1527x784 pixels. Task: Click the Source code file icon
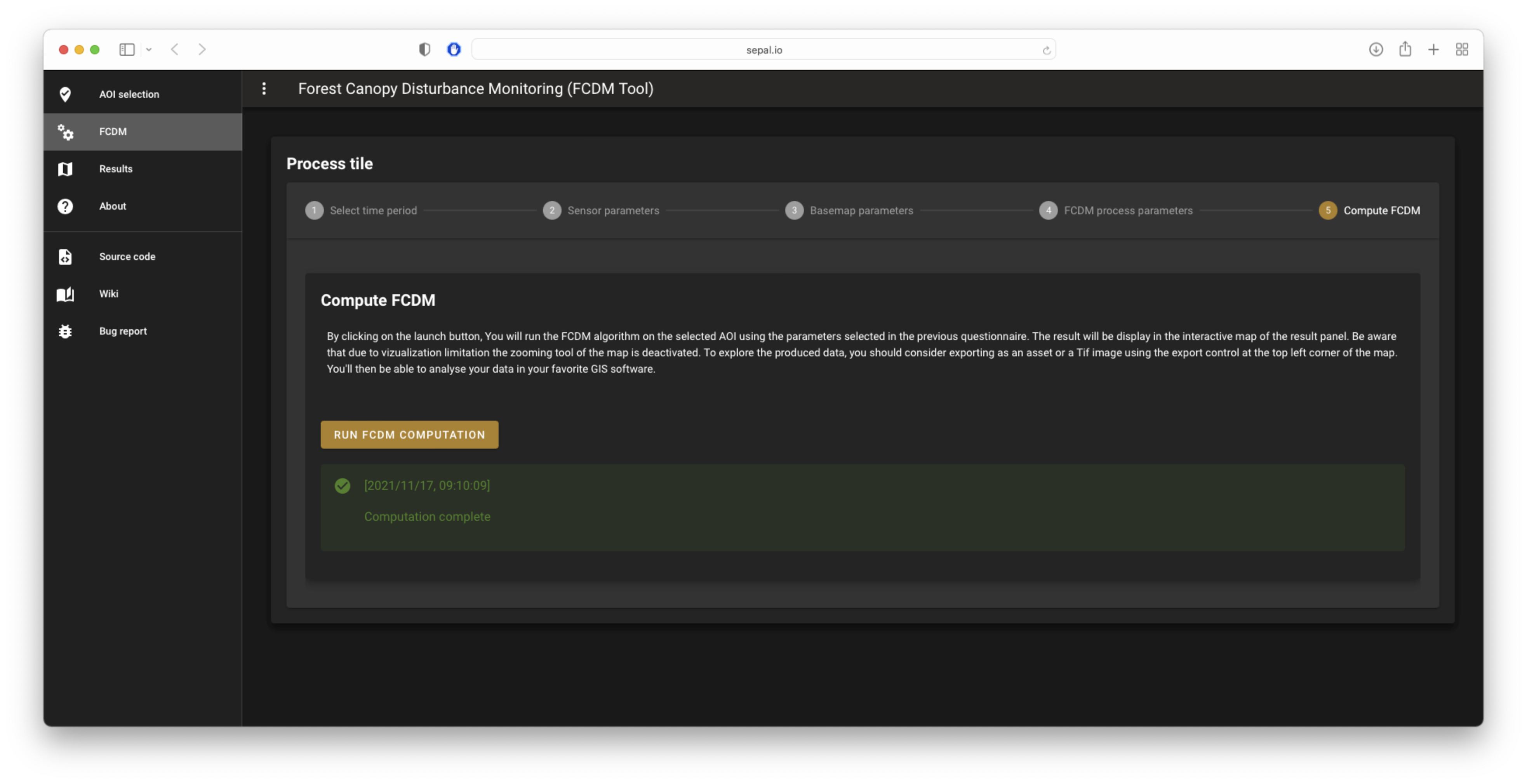click(65, 257)
